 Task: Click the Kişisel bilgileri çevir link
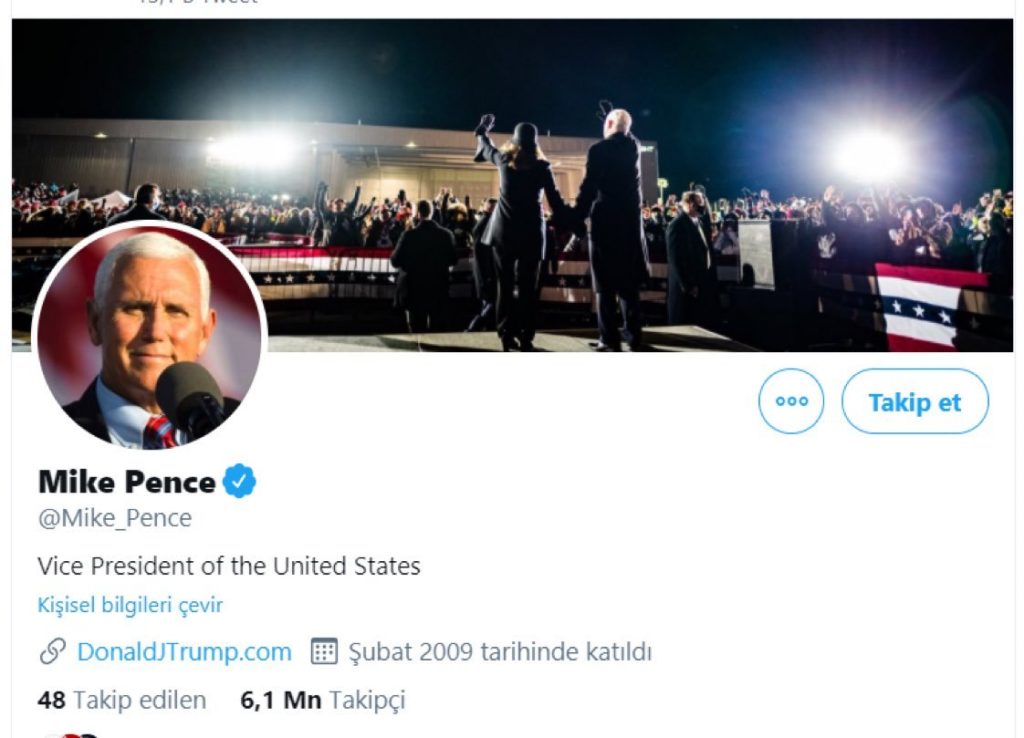click(130, 605)
